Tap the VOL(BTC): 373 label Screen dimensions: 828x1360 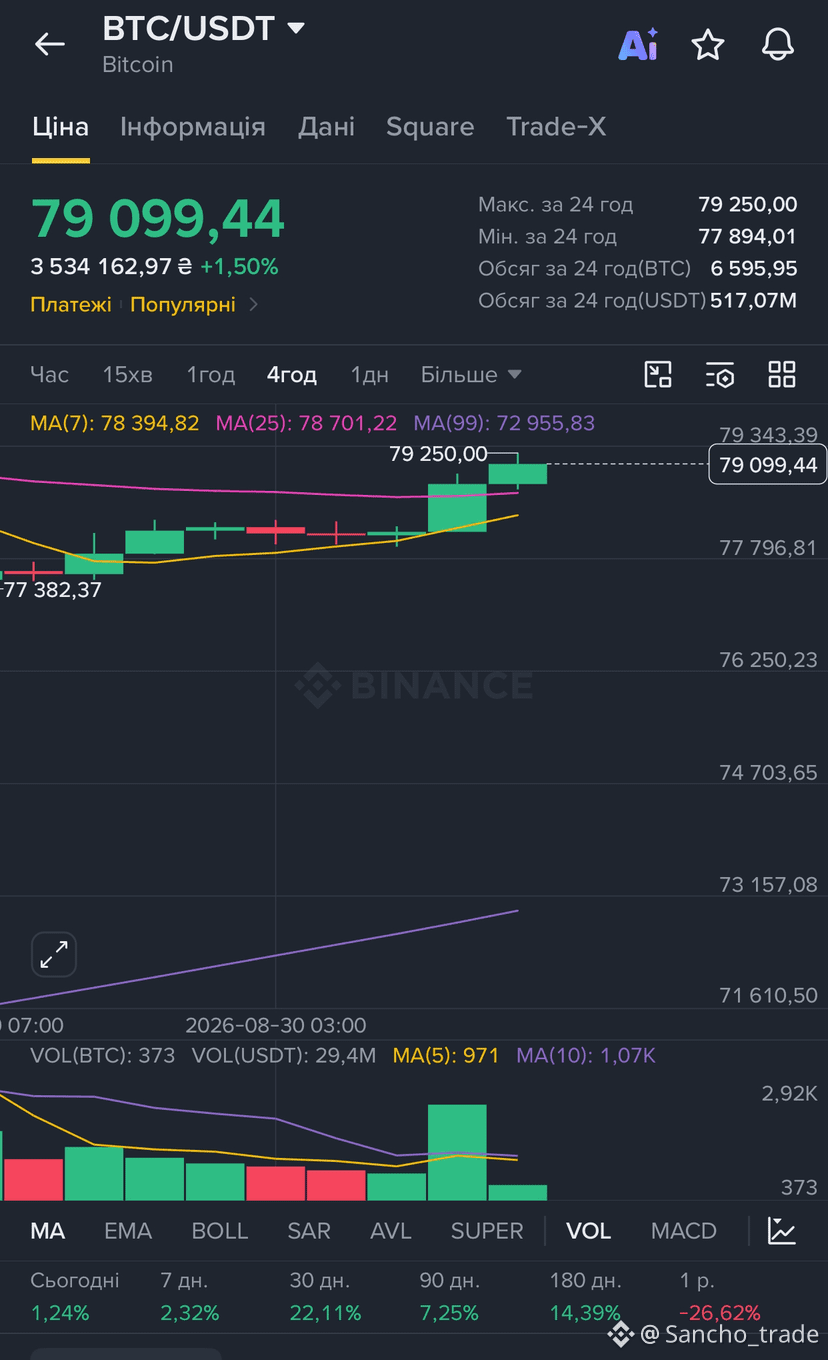coord(103,1055)
